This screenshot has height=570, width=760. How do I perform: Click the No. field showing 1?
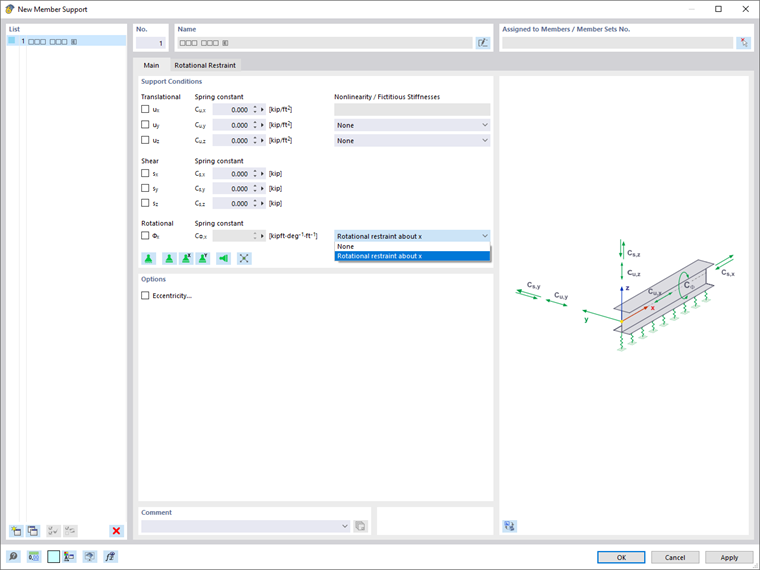(151, 43)
